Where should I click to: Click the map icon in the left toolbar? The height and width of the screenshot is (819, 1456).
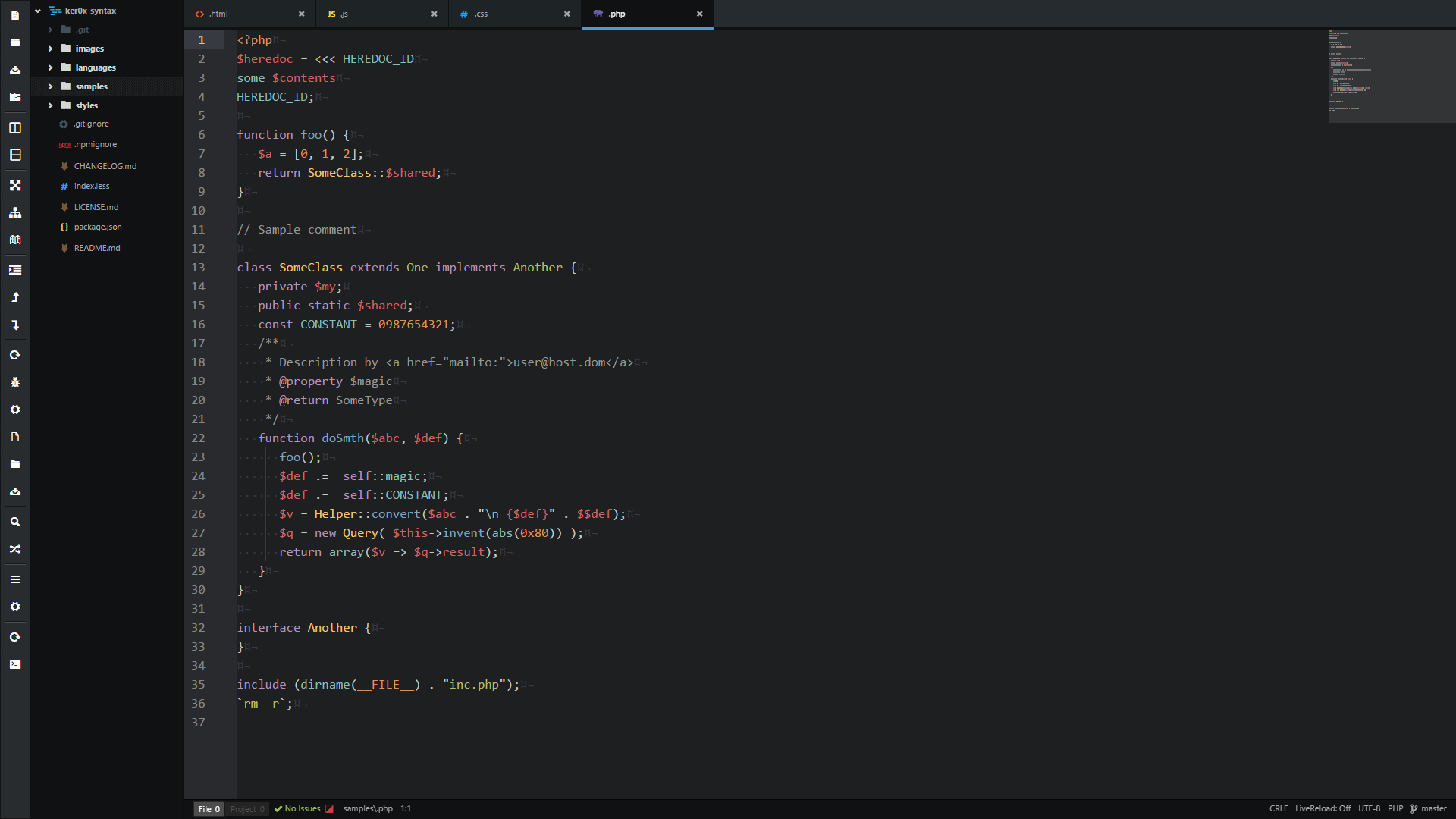click(15, 240)
